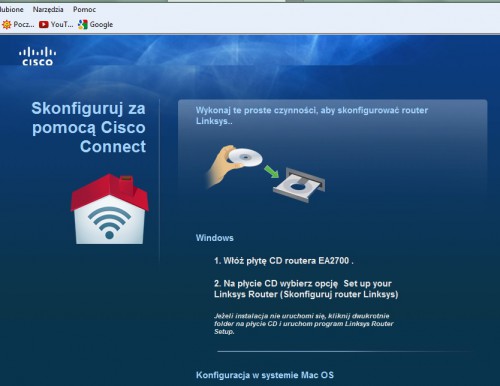Click the 'Pocz...' bookmark label
Viewport: 500px width, 386px height.
coord(24,24)
